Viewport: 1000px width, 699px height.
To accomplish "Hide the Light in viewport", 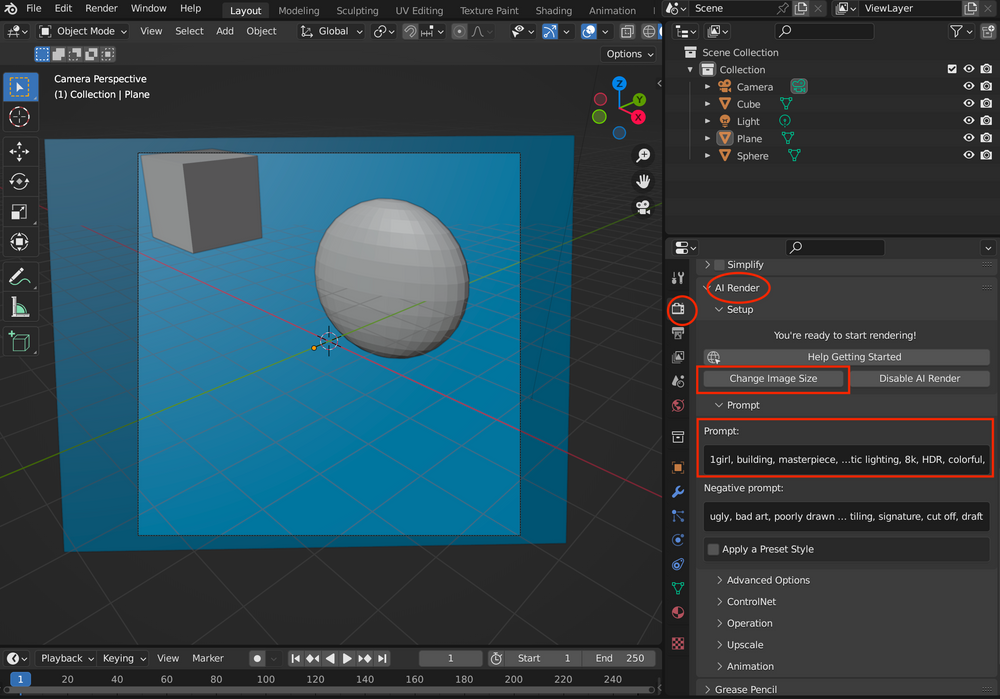I will (968, 121).
